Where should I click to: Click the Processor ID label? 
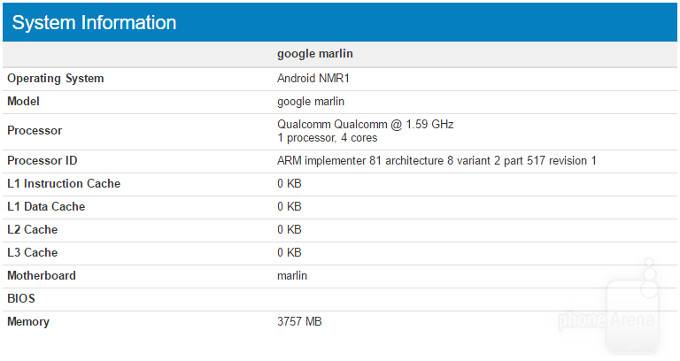click(42, 161)
